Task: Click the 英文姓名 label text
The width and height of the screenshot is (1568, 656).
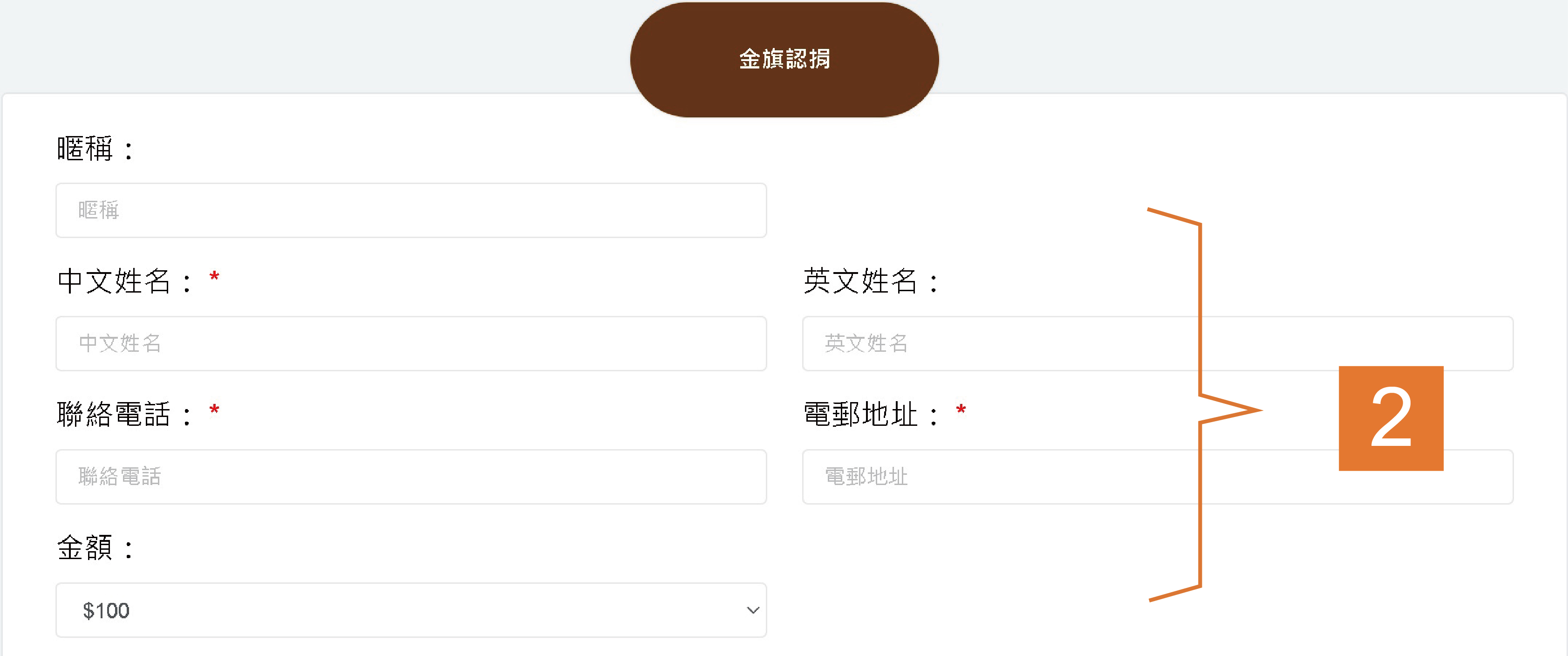Action: click(860, 281)
